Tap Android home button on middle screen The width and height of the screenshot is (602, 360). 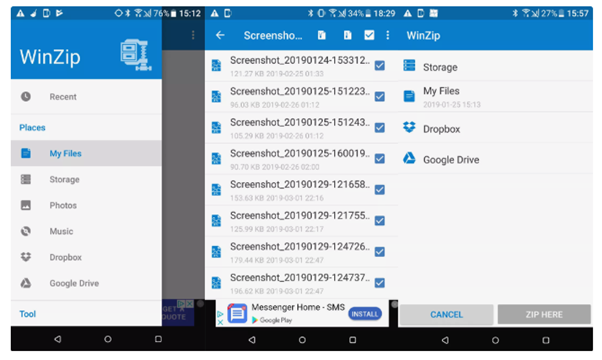click(x=302, y=340)
